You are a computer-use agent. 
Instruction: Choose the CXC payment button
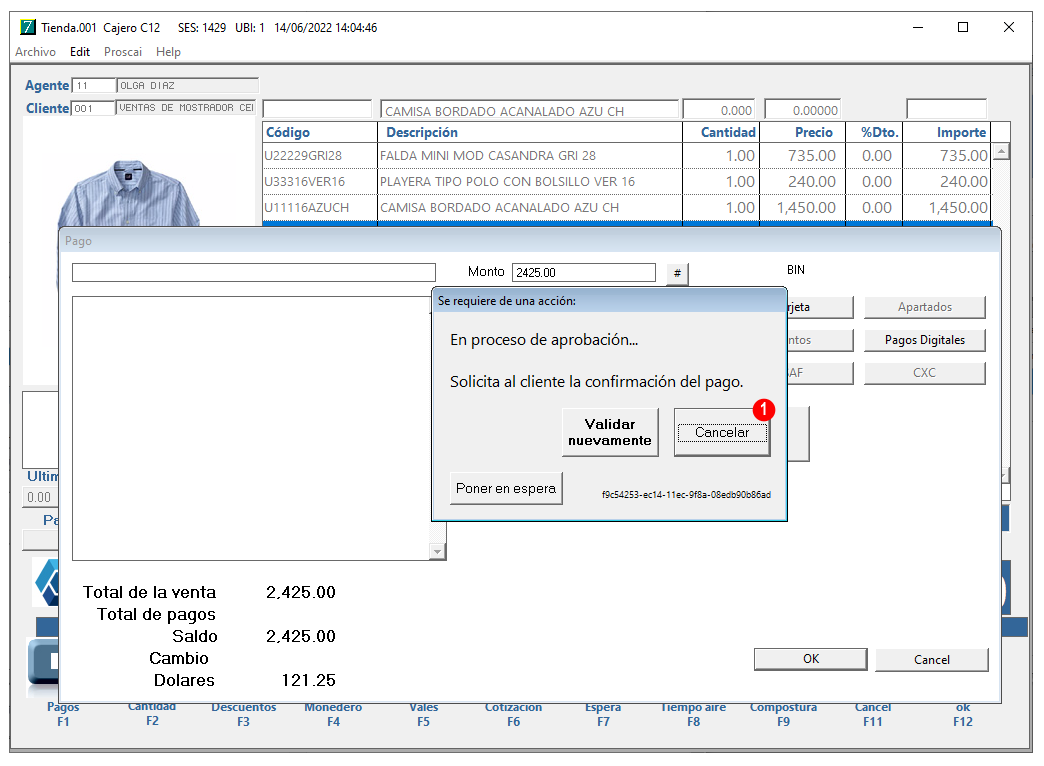[x=925, y=372]
